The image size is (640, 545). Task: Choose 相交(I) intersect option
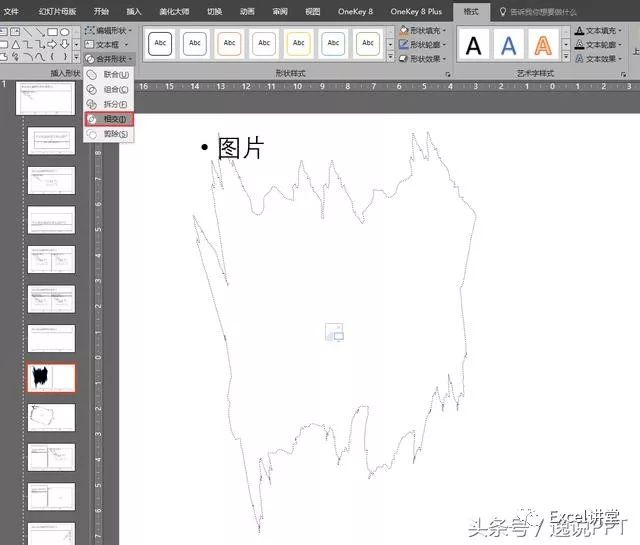[x=109, y=119]
